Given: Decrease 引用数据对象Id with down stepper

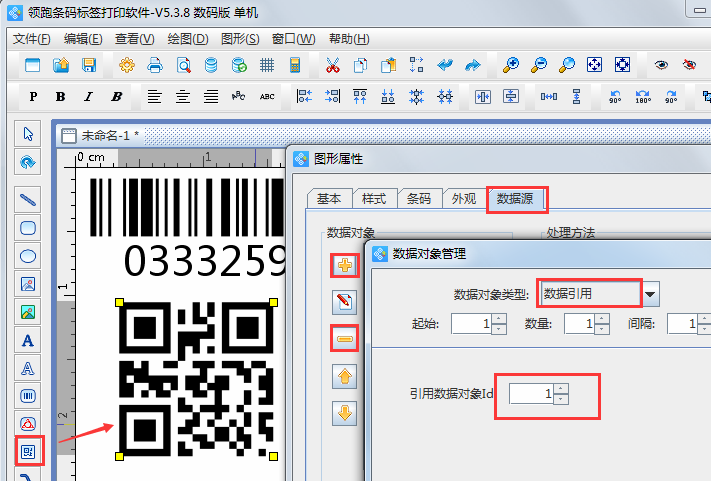Looking at the screenshot, I should coord(561,400).
